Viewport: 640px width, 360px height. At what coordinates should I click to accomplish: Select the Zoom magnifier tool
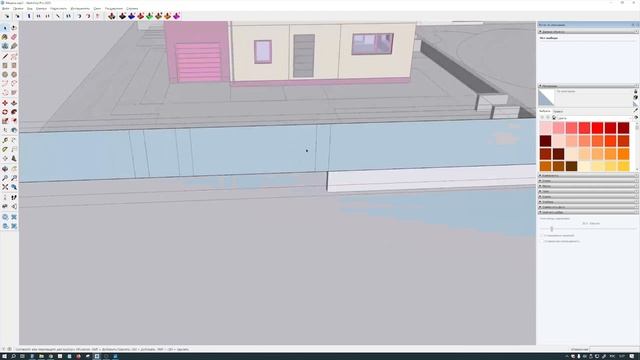[5, 178]
